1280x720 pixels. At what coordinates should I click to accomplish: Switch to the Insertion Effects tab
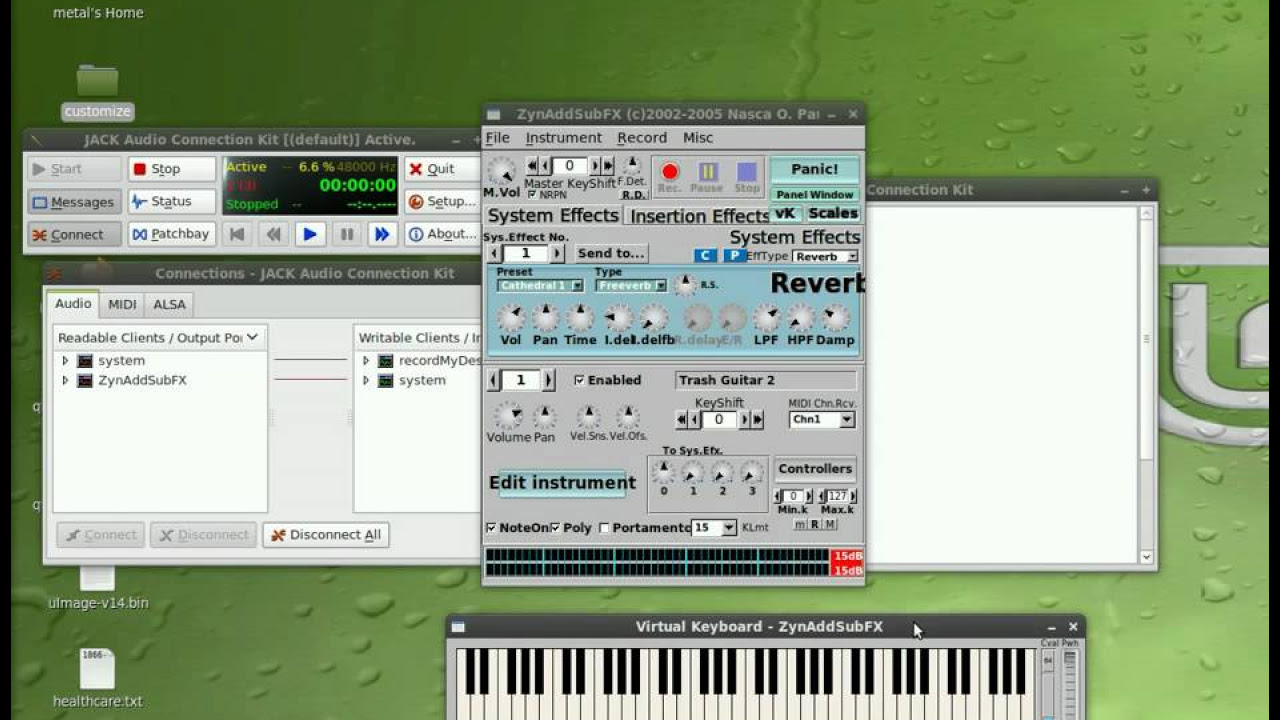[699, 216]
